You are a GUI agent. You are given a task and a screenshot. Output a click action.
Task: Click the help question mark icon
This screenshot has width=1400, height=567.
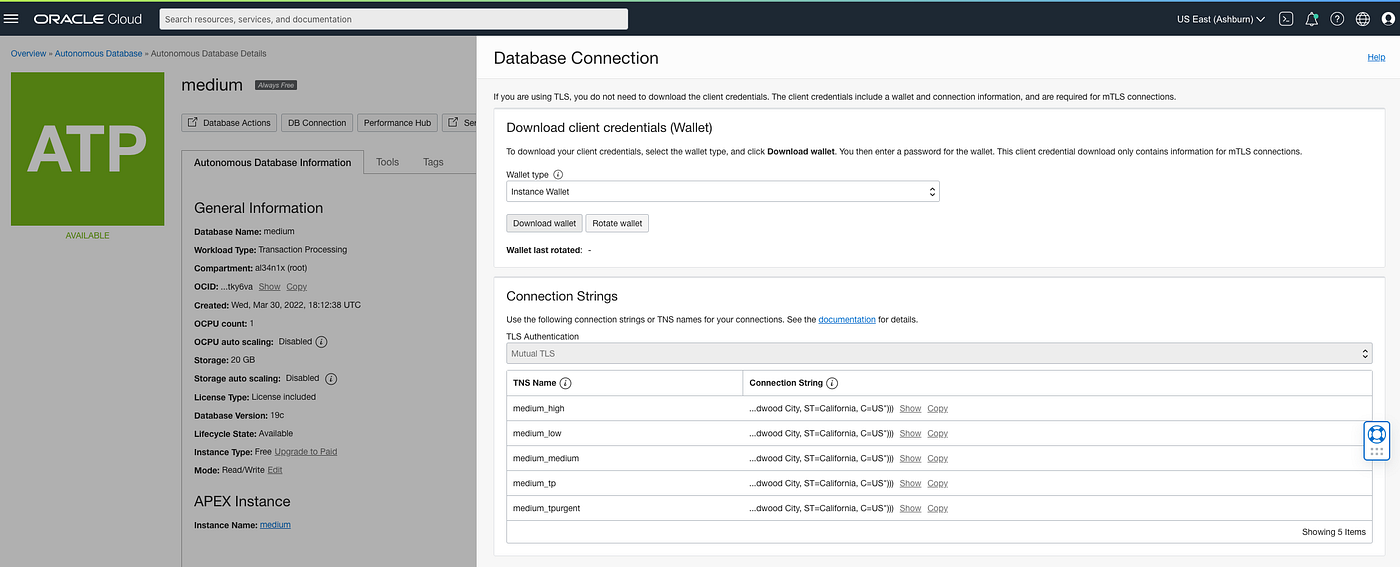coord(1337,19)
